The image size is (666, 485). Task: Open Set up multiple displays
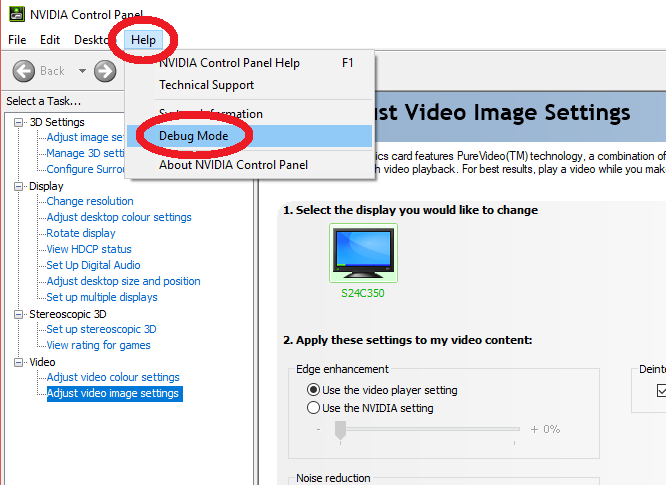tap(102, 297)
